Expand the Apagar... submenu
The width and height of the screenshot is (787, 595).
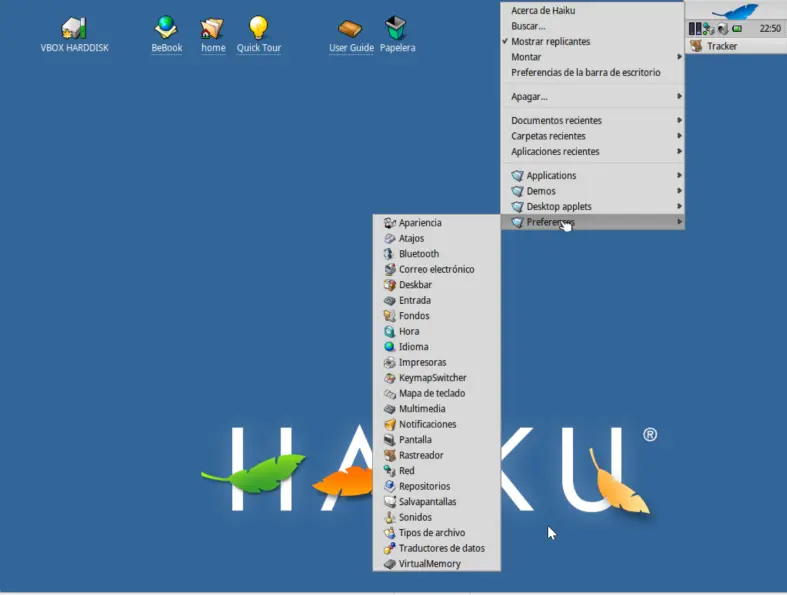coord(593,96)
